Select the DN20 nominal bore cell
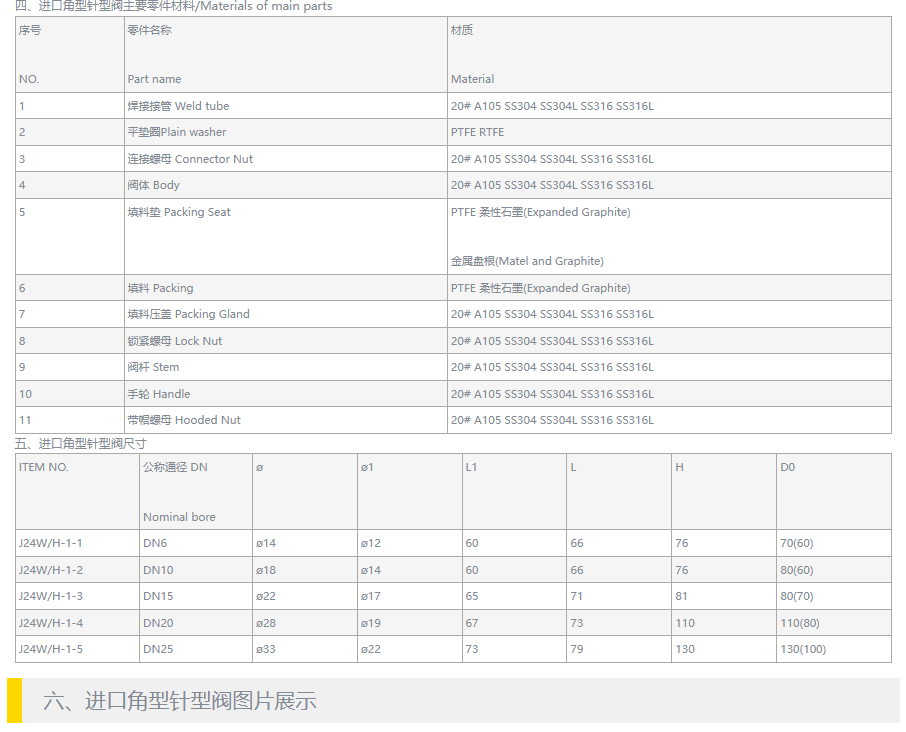906x732 pixels. (x=158, y=623)
